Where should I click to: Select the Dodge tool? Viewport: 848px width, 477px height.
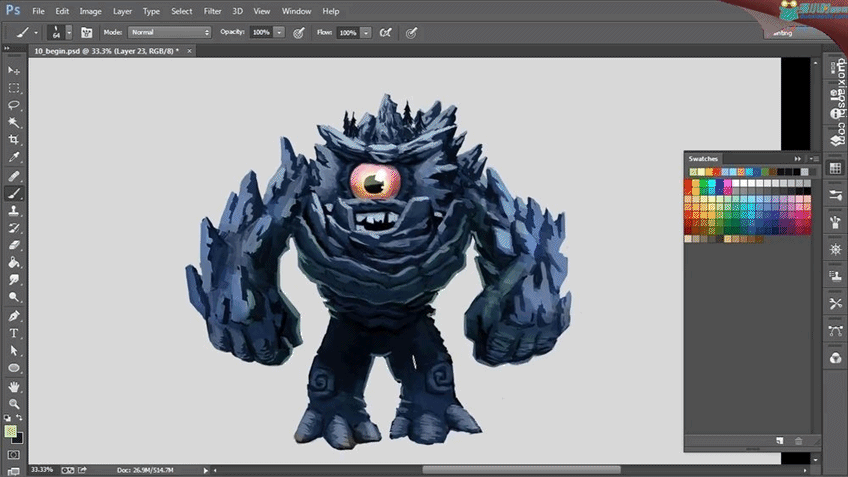pos(14,297)
